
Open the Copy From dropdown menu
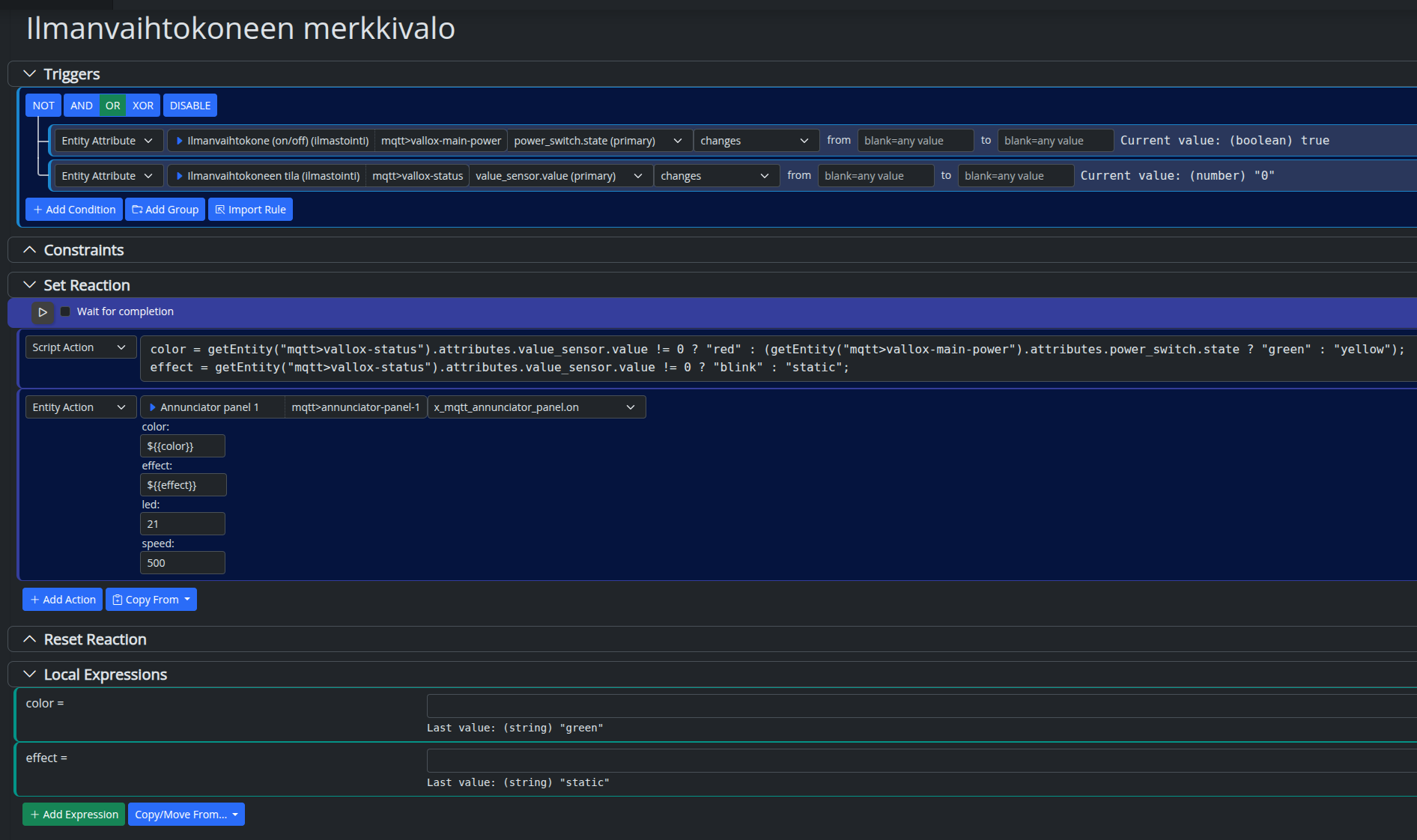click(x=151, y=600)
